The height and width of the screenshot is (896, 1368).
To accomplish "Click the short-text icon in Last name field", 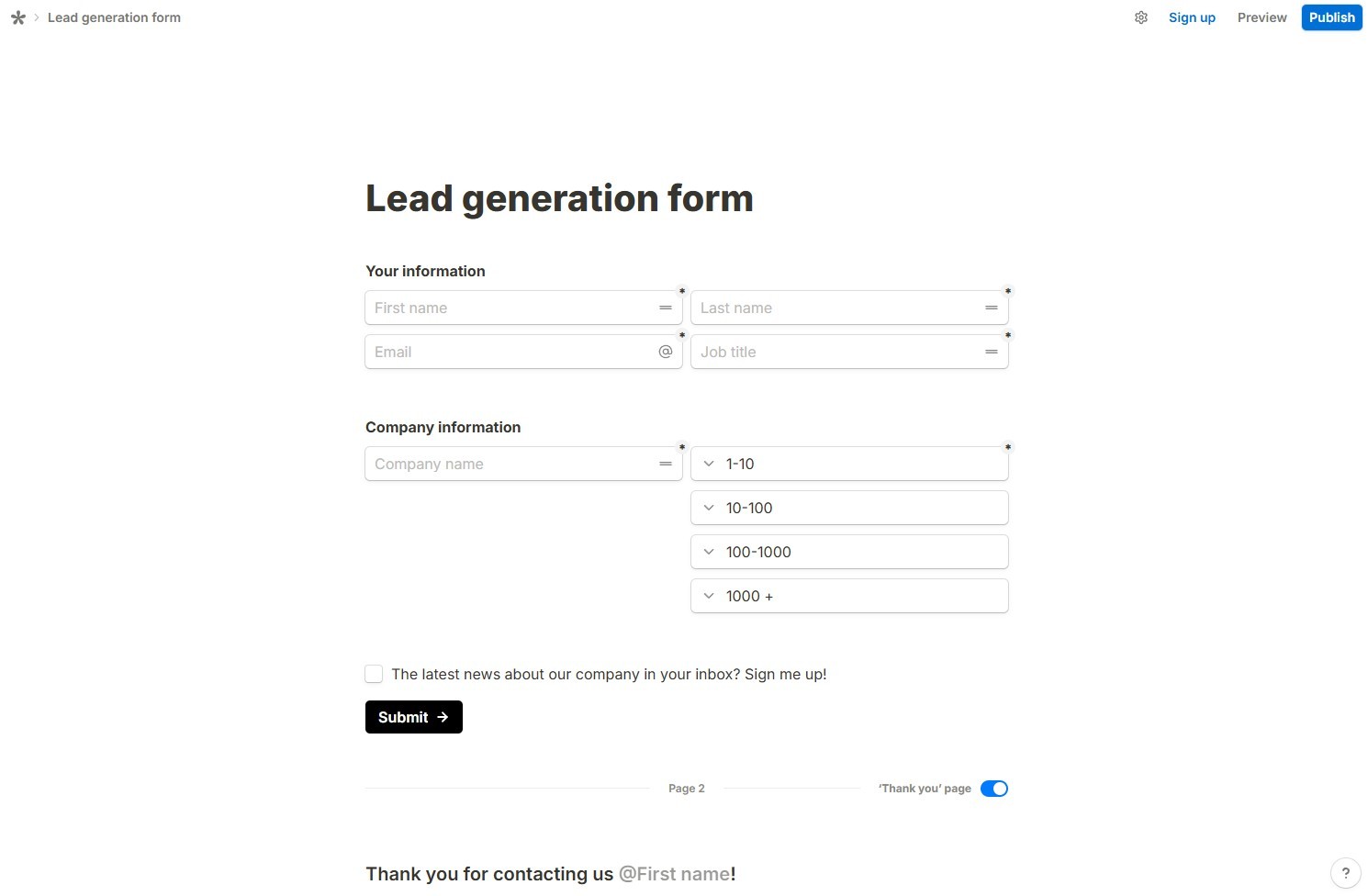I will click(x=992, y=308).
